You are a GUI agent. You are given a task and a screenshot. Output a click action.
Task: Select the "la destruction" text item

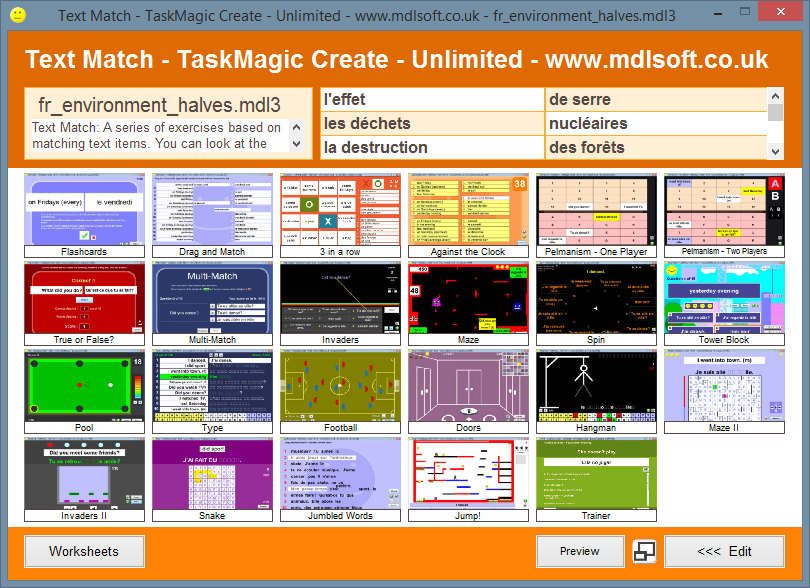pyautogui.click(x=432, y=148)
